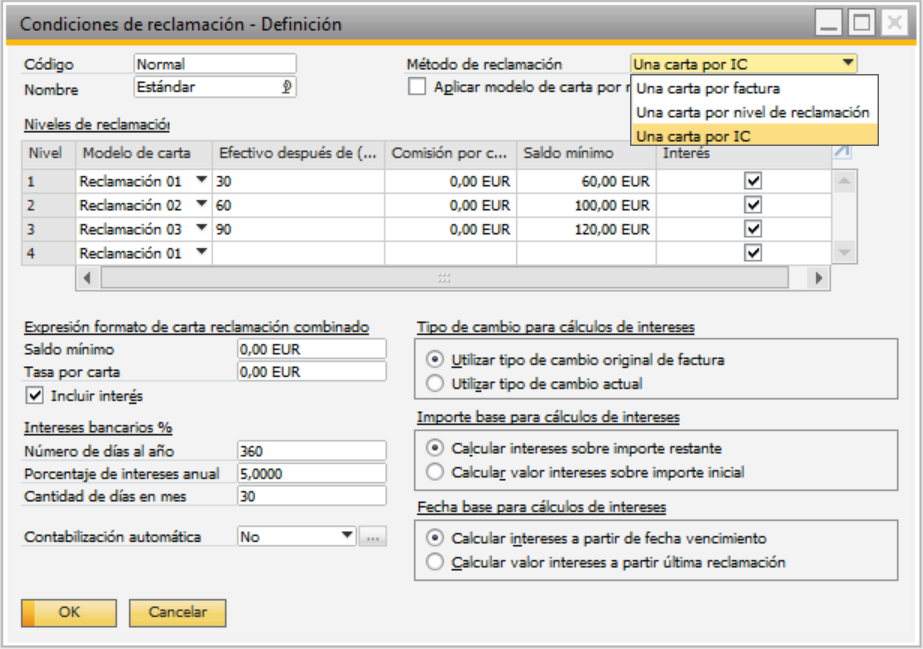This screenshot has width=923, height=649.
Task: Click the Comisión por c... column header
Action: coord(451,154)
